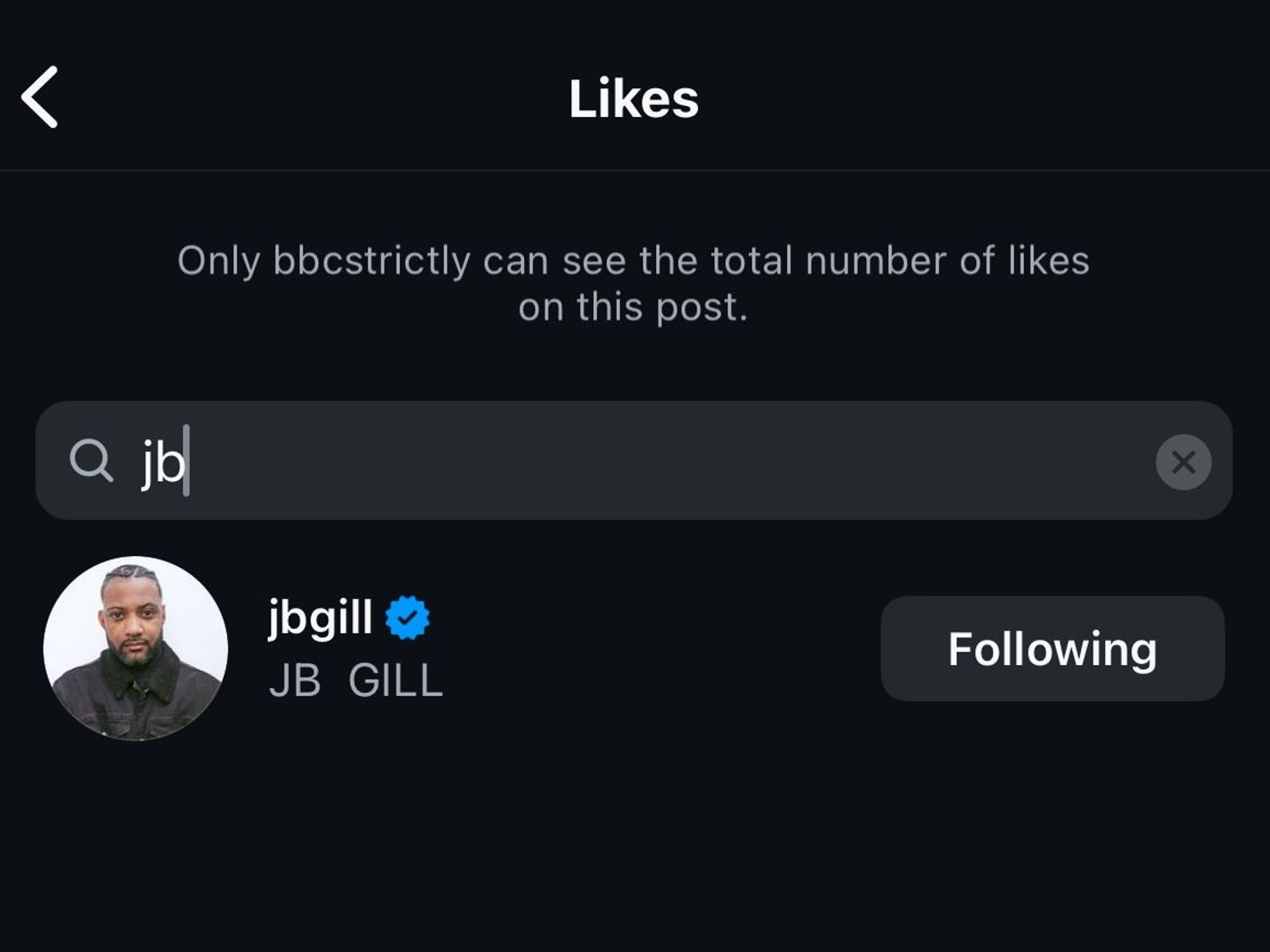Screen dimensions: 1270x952
Task: Click the empty space in the jbgill result row
Action: tap(660, 648)
